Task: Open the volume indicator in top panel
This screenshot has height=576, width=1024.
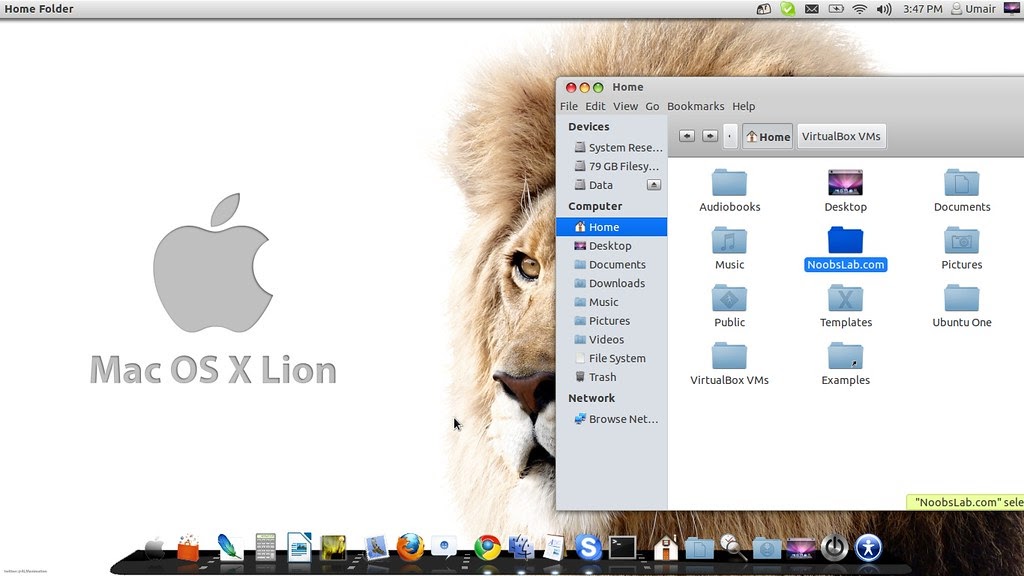Action: point(884,9)
